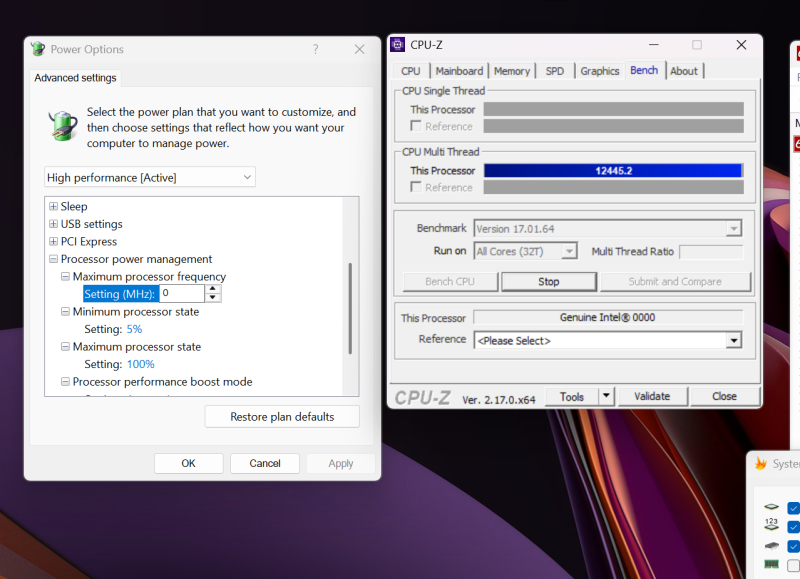Viewport: 800px width, 579px height.
Task: Switch to the Memory tab
Action: coord(512,71)
